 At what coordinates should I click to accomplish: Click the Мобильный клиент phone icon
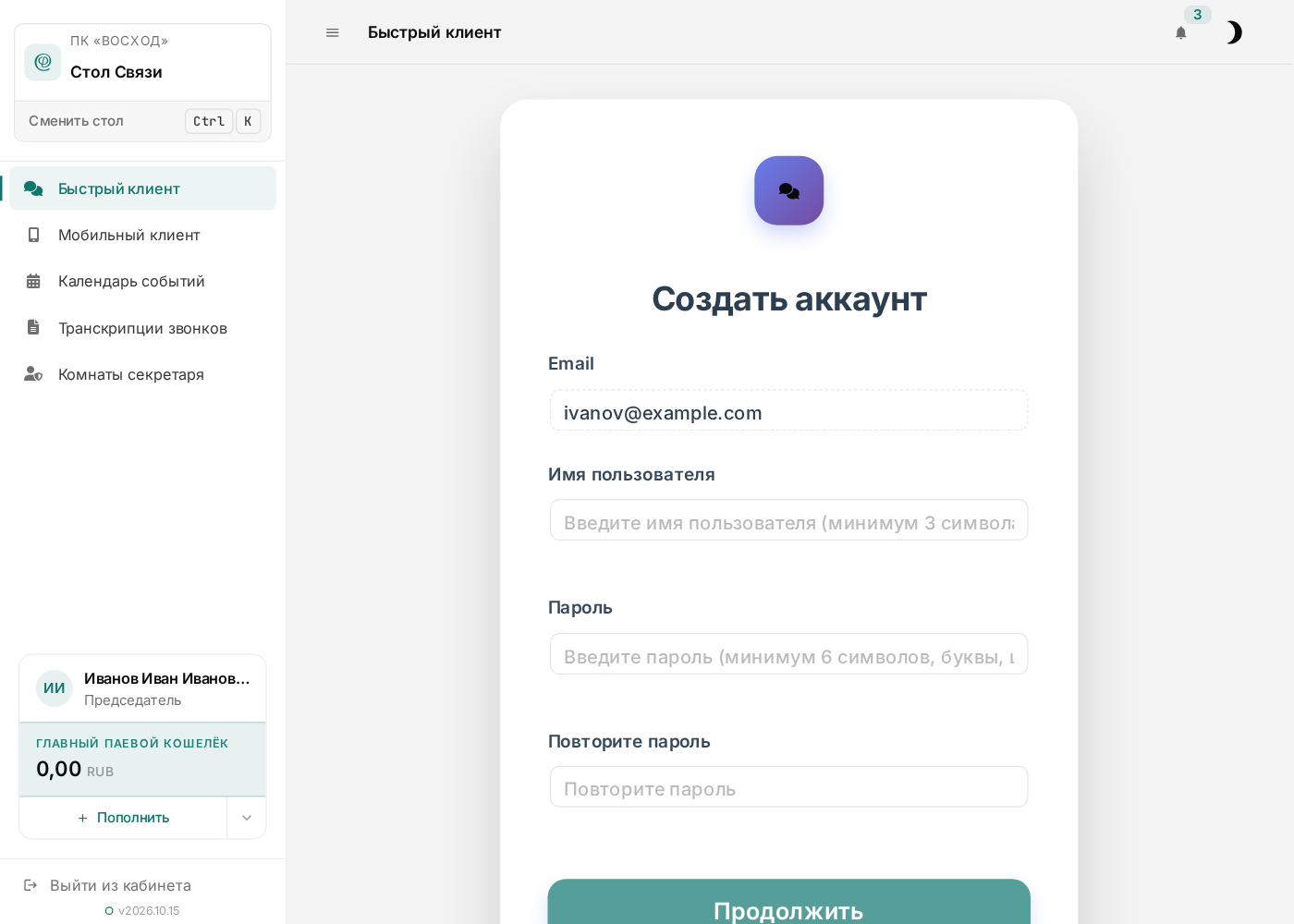point(33,235)
